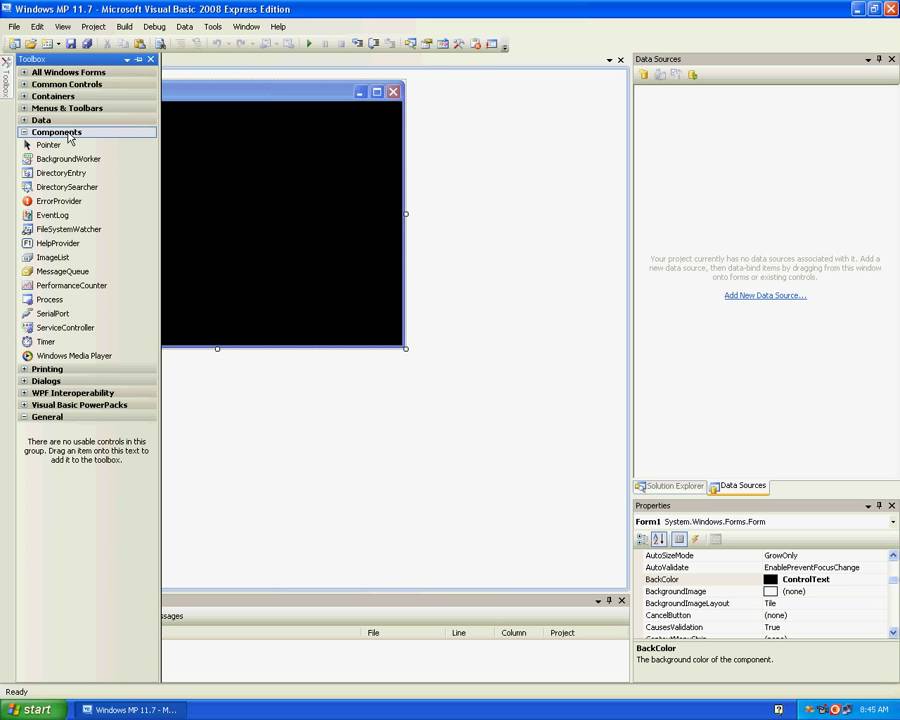Add a new data source icon
The width and height of the screenshot is (900, 720).
coord(643,75)
